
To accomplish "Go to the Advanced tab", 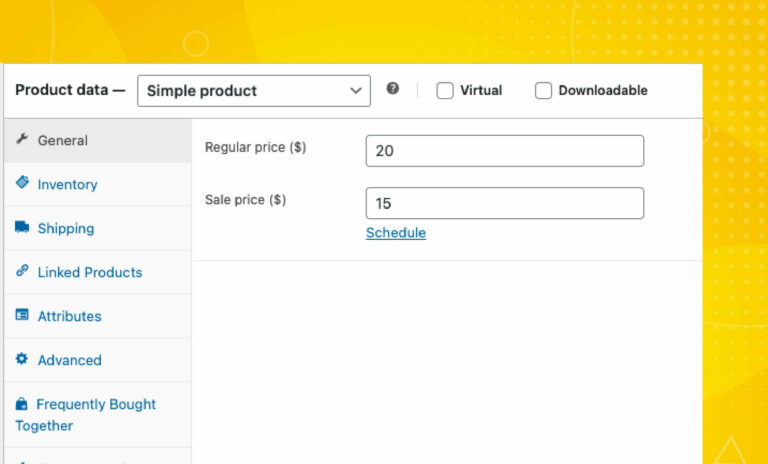I will [69, 360].
